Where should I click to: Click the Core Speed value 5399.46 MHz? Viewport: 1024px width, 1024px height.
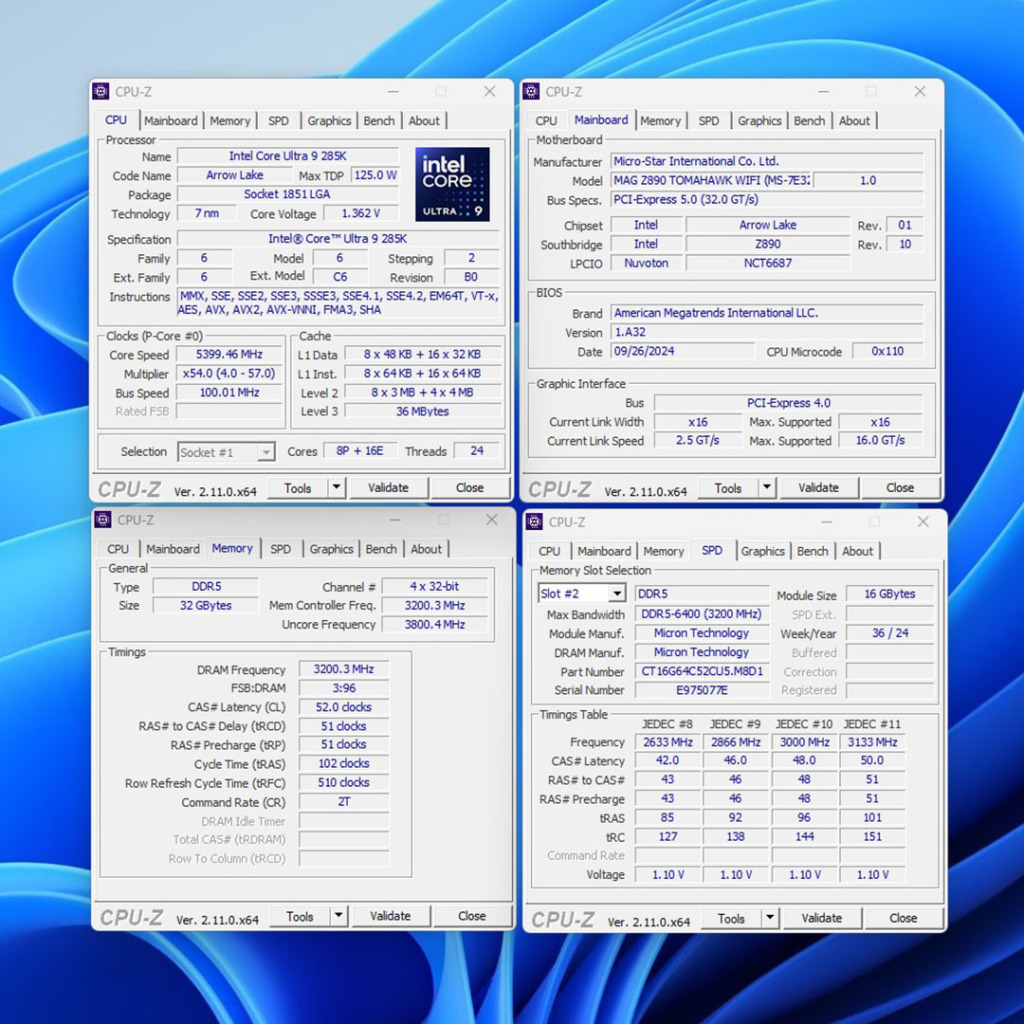[229, 355]
